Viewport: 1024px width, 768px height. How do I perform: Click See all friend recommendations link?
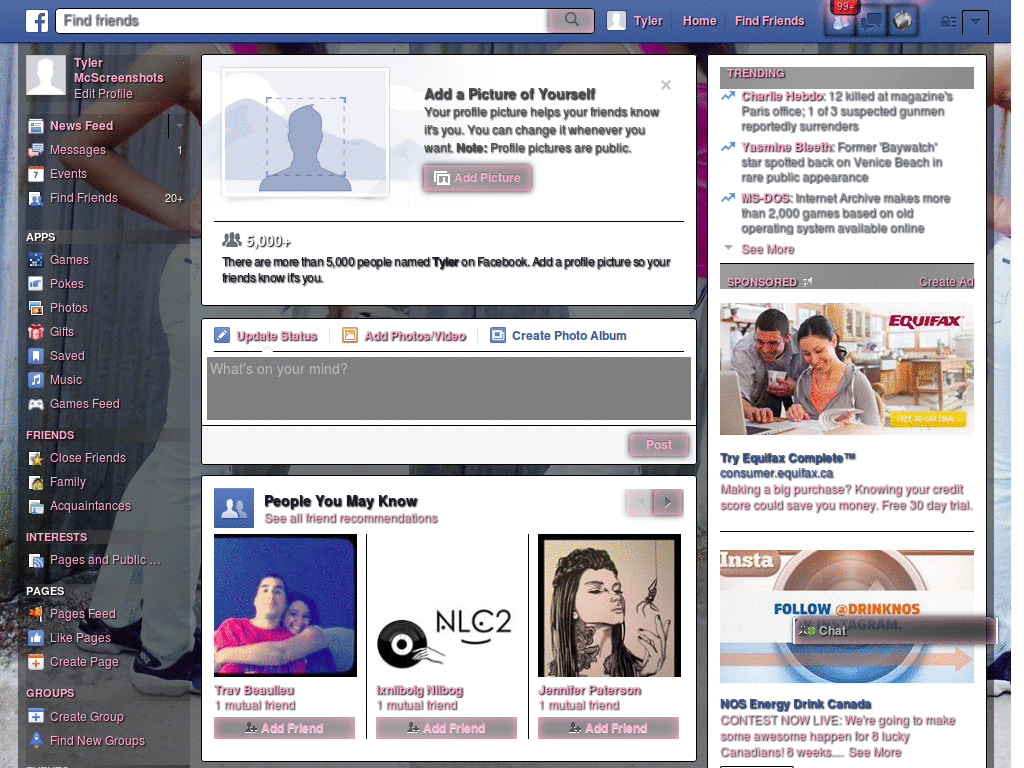[x=351, y=519]
